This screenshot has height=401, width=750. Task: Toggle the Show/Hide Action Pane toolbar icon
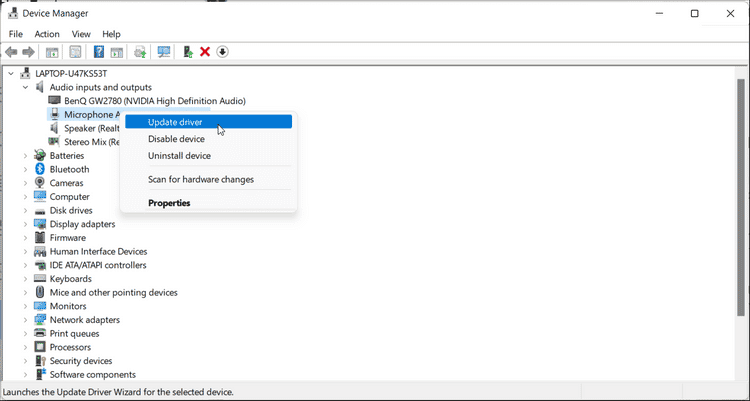coord(117,52)
